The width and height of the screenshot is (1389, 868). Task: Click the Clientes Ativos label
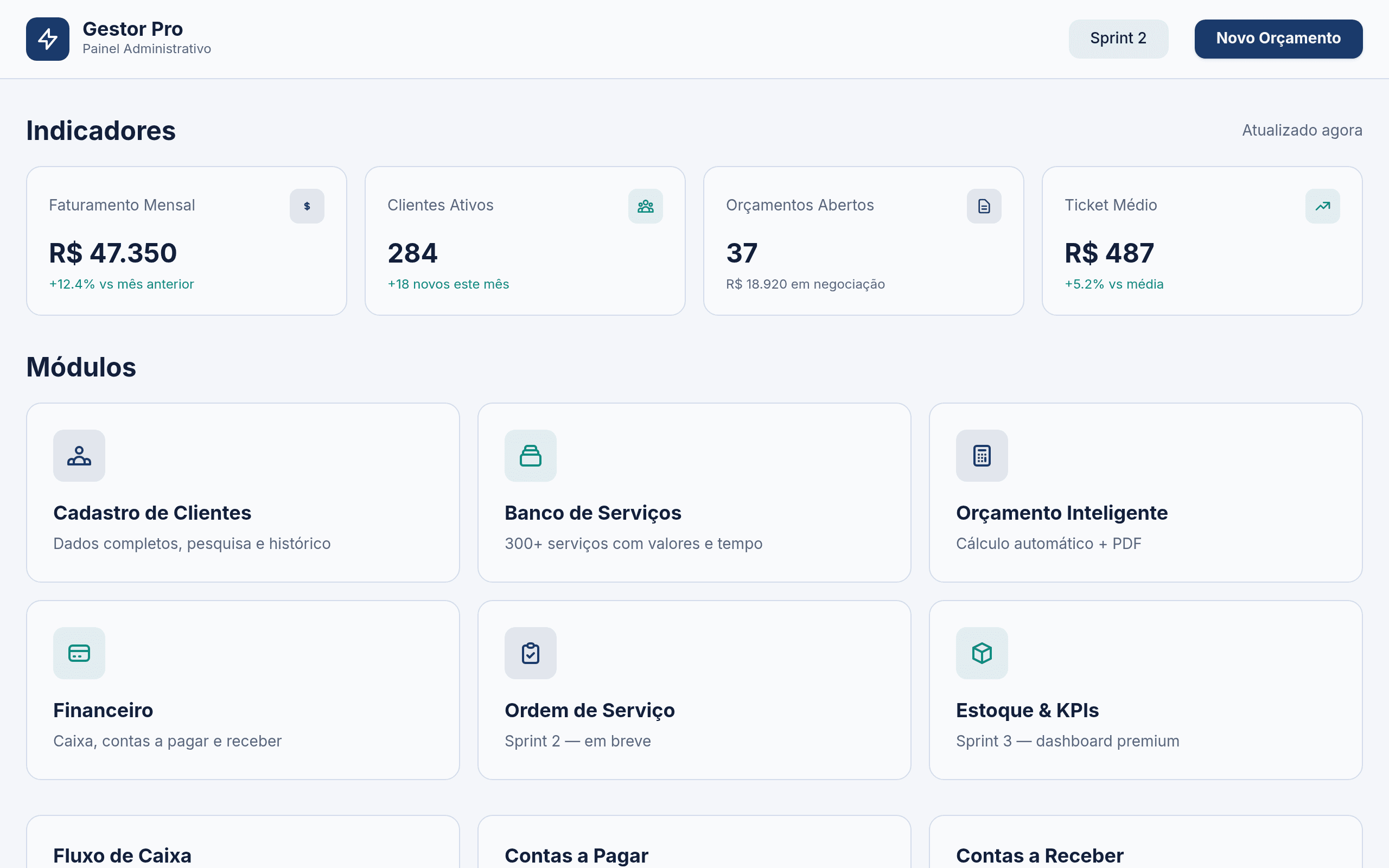pos(440,205)
